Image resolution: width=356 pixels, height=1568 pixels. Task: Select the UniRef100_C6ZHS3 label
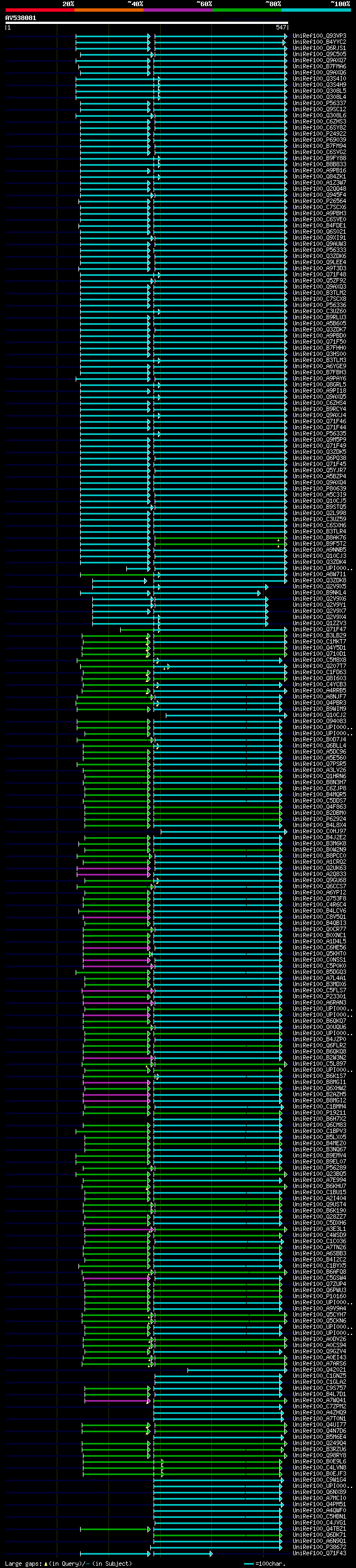click(x=319, y=121)
